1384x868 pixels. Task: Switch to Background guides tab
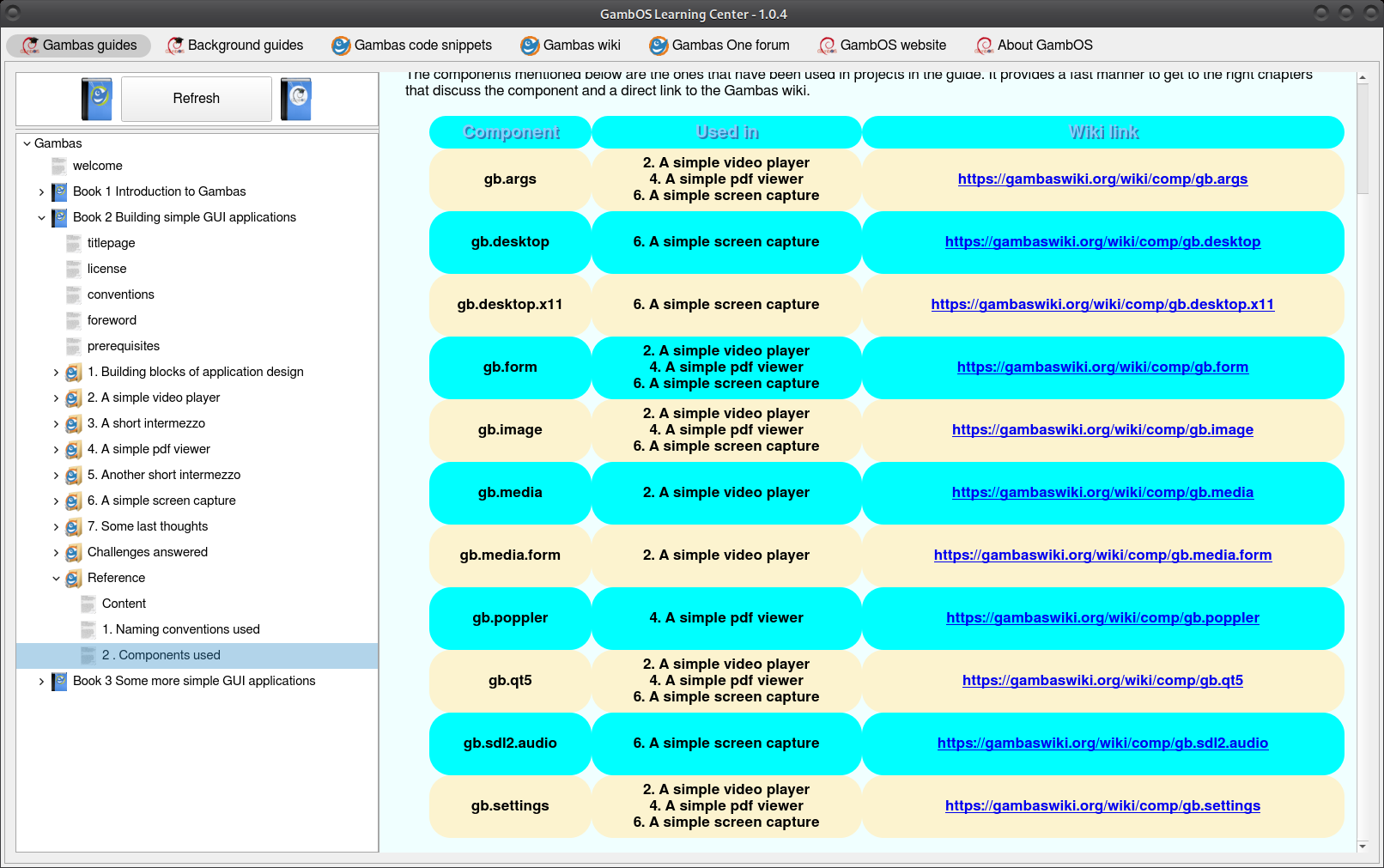click(x=235, y=46)
